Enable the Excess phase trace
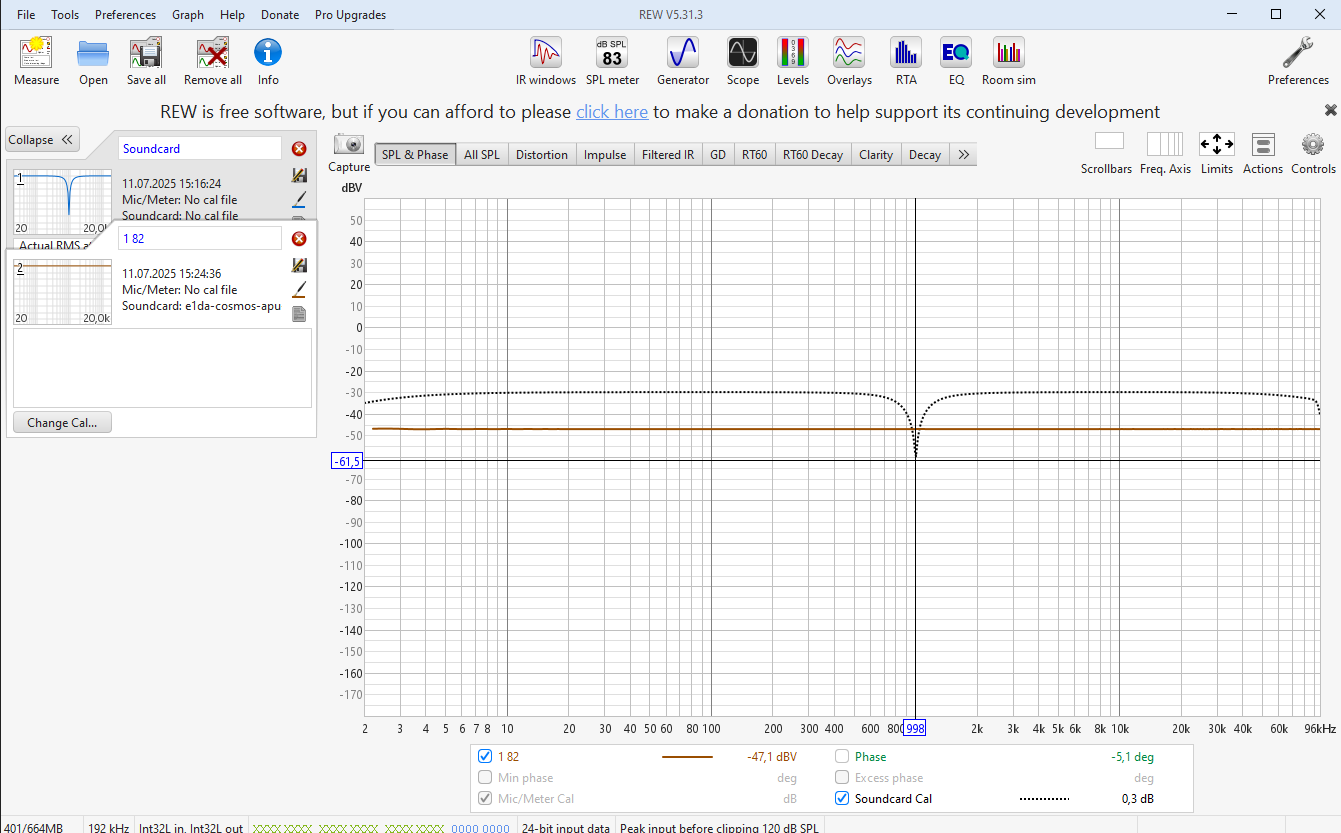The image size is (1341, 833). 842,778
